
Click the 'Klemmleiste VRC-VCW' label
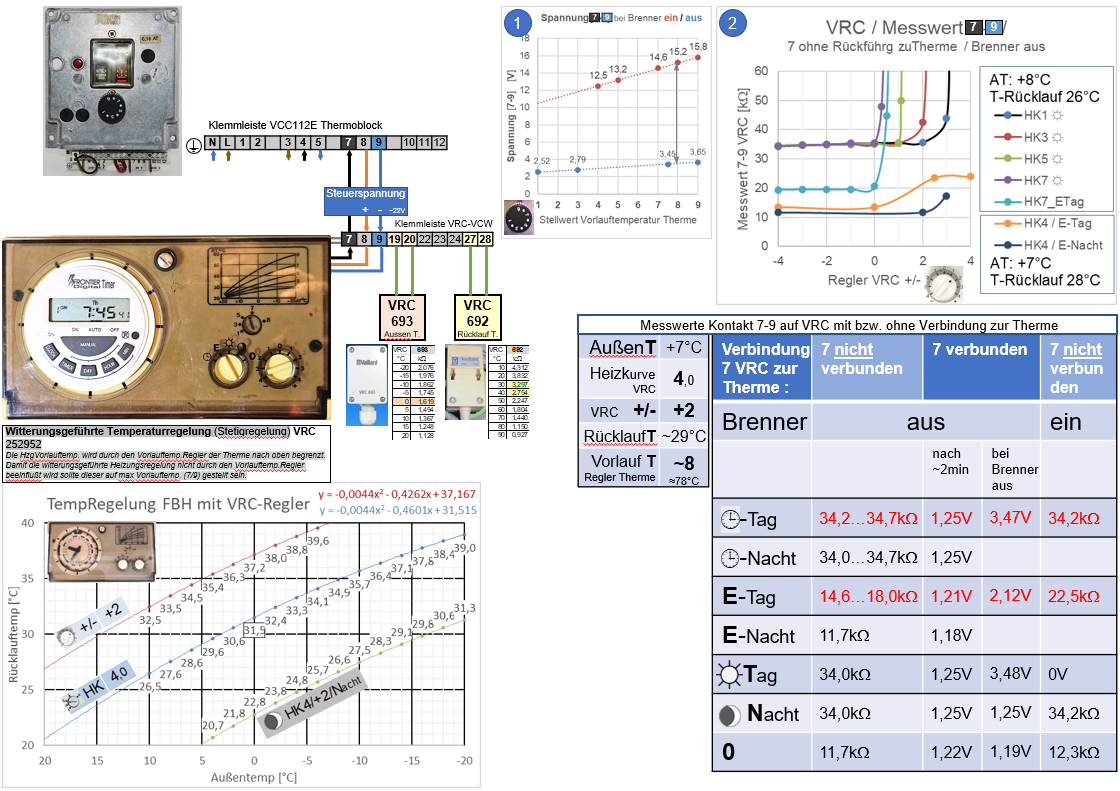444,224
